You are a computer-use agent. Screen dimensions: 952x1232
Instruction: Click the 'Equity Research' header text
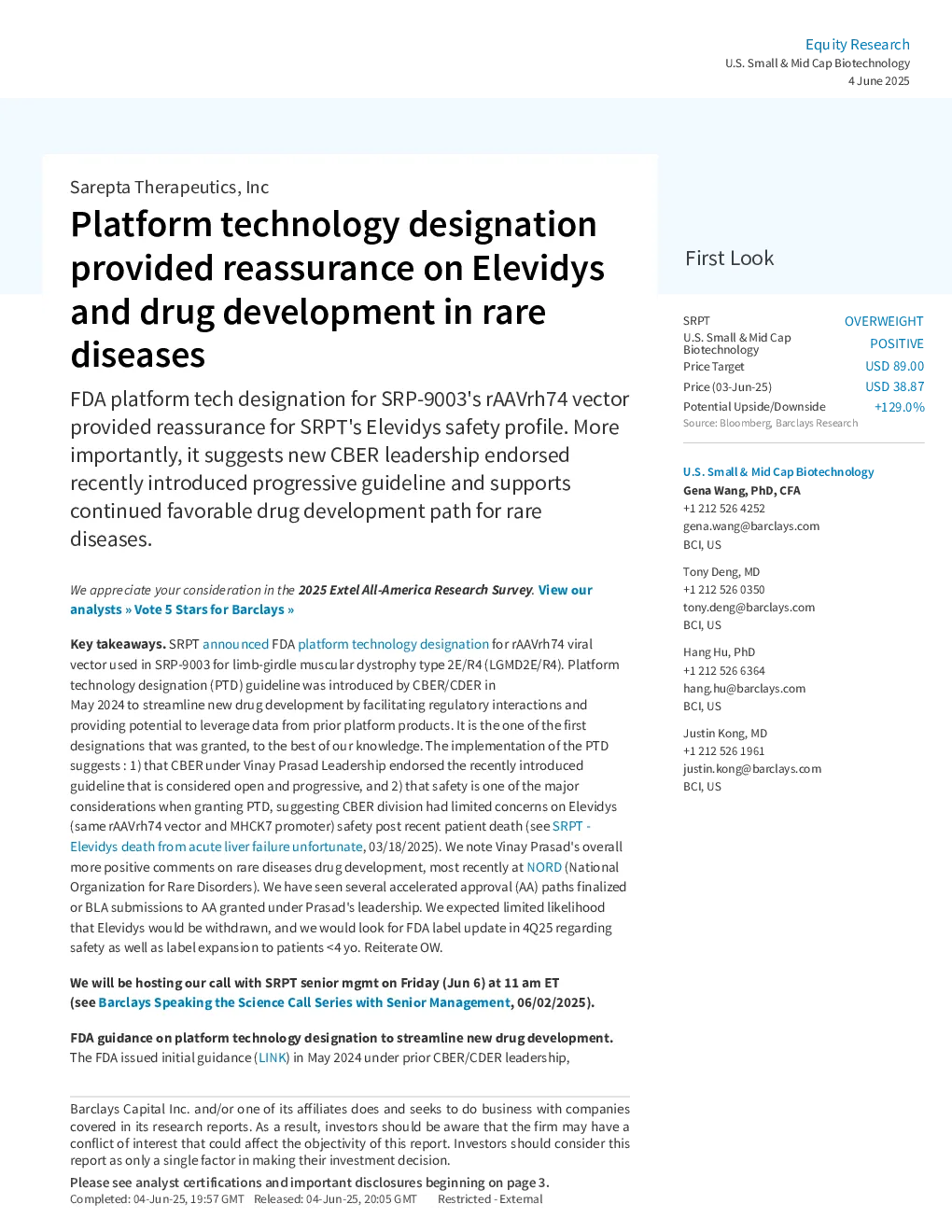858,44
